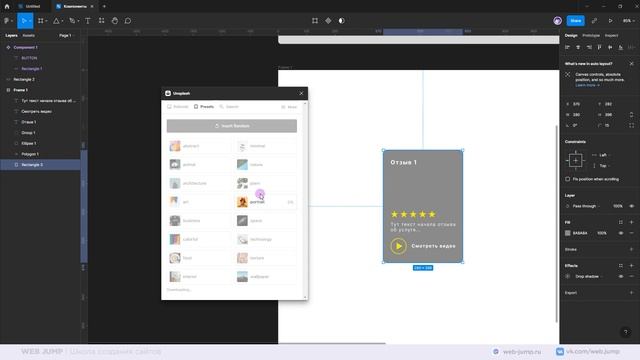Remove the BABABA fill with minus
This screenshot has width=640, height=360.
(631, 233)
